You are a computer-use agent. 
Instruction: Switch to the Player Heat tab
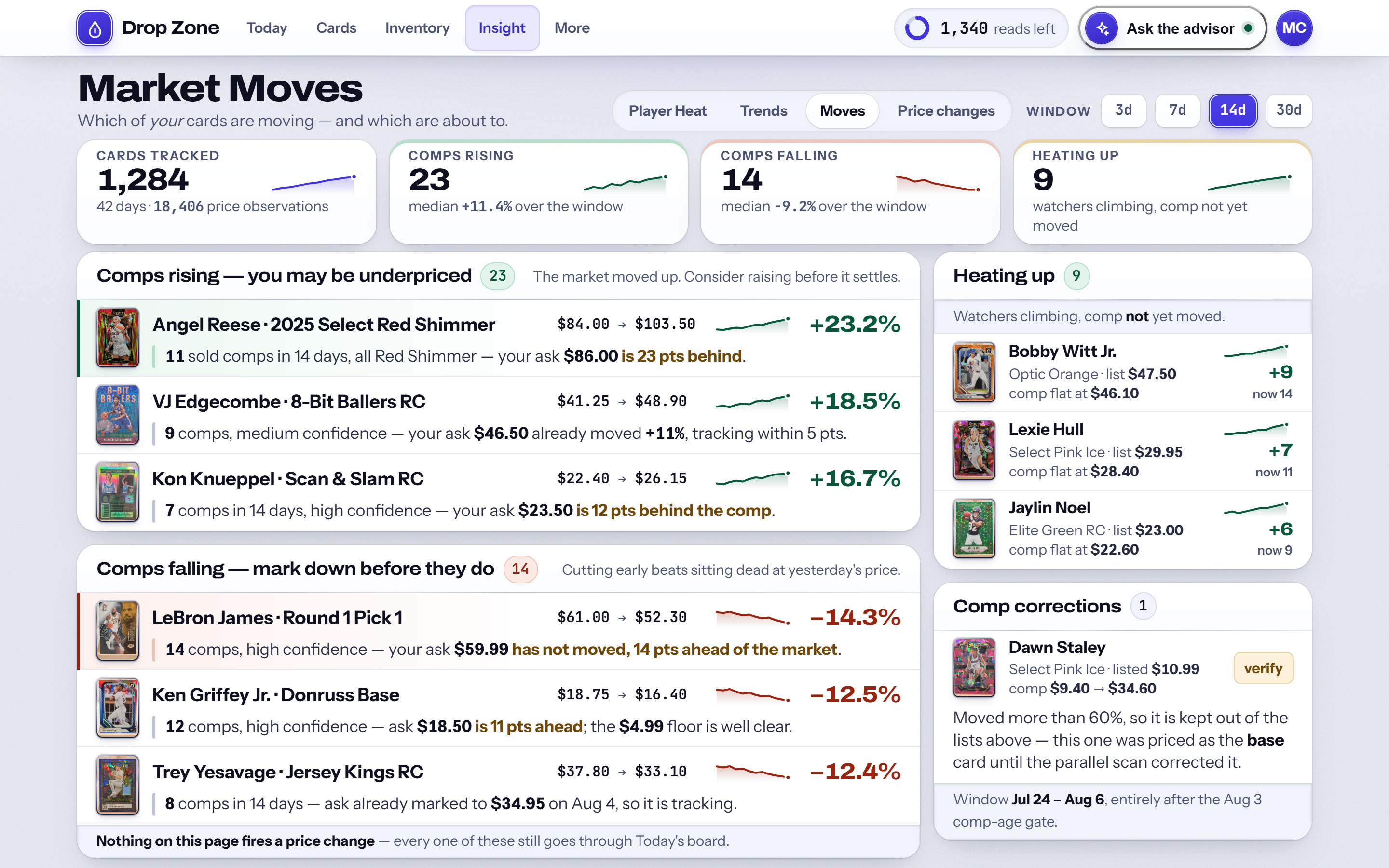667,111
